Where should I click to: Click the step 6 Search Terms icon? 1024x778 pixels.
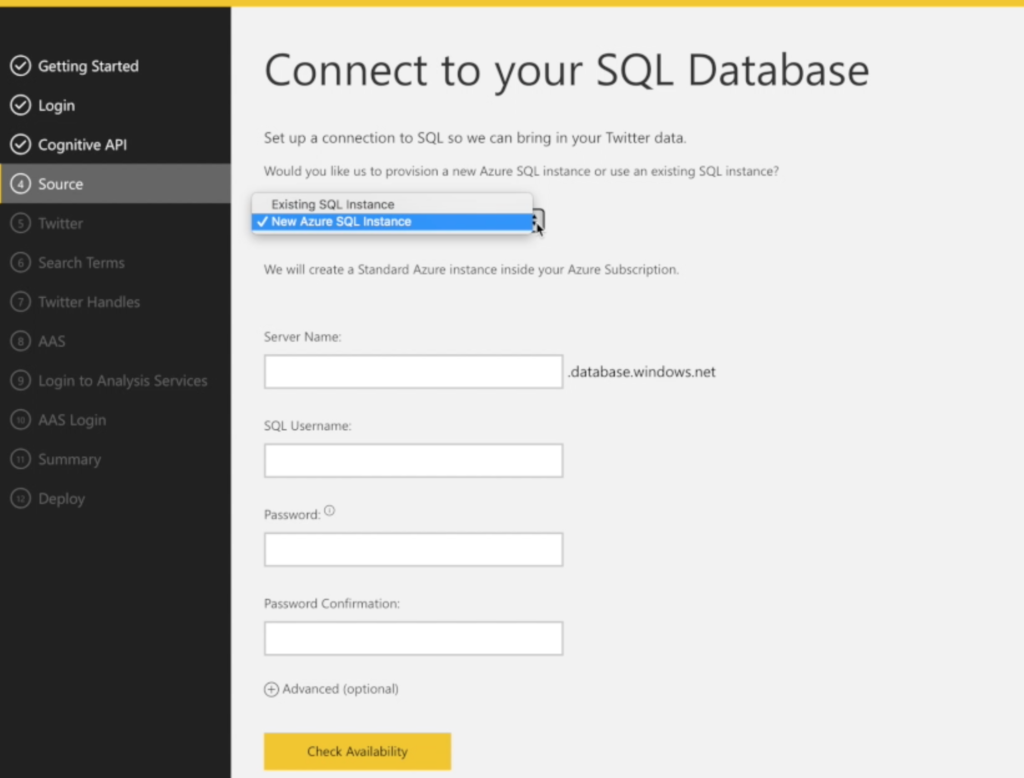pyautogui.click(x=20, y=263)
